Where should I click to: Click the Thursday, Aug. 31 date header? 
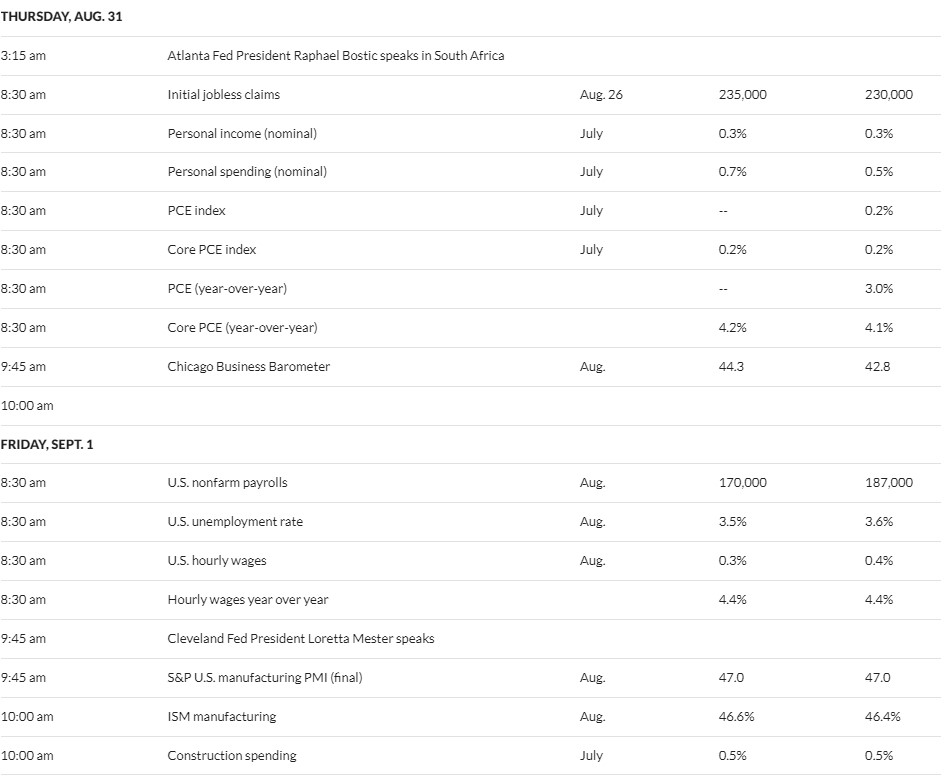(62, 17)
